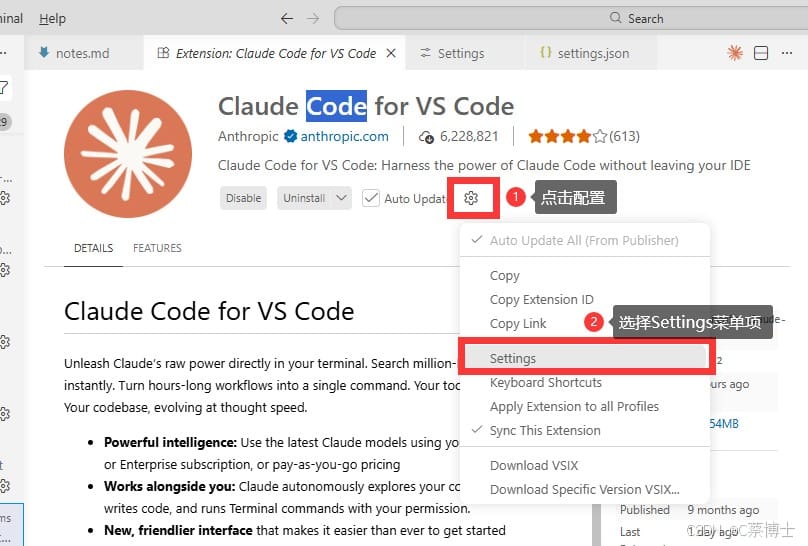
Task: Click the star rating icons
Action: [567, 136]
